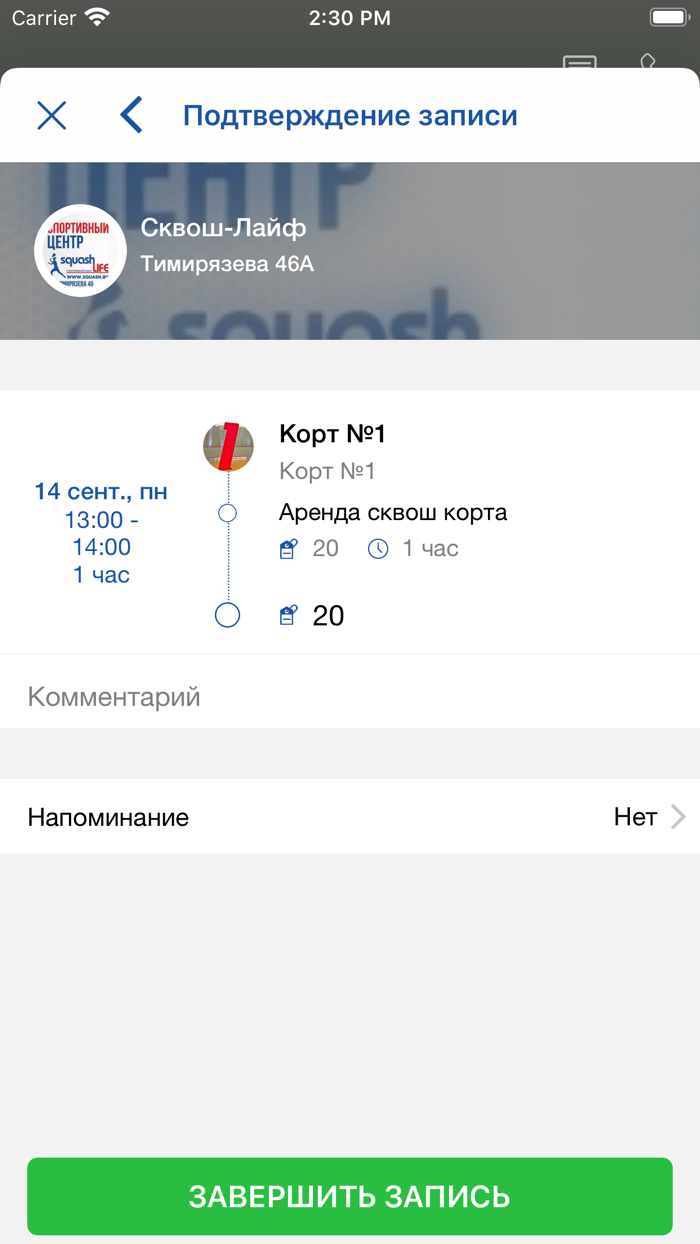Click the price tag icon beside gray 20
700x1244 pixels.
tap(288, 548)
